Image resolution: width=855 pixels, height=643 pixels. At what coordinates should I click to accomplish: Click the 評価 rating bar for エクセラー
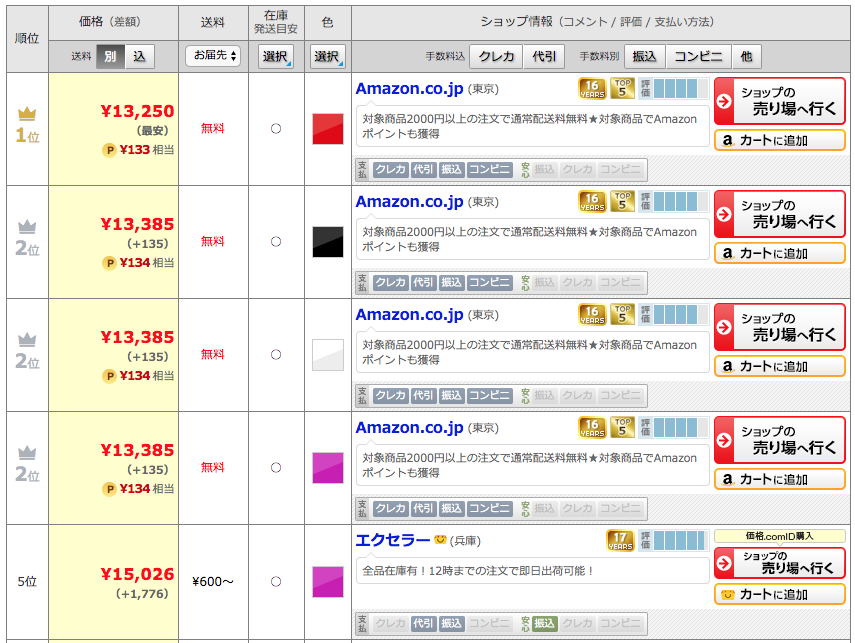pyautogui.click(x=673, y=540)
